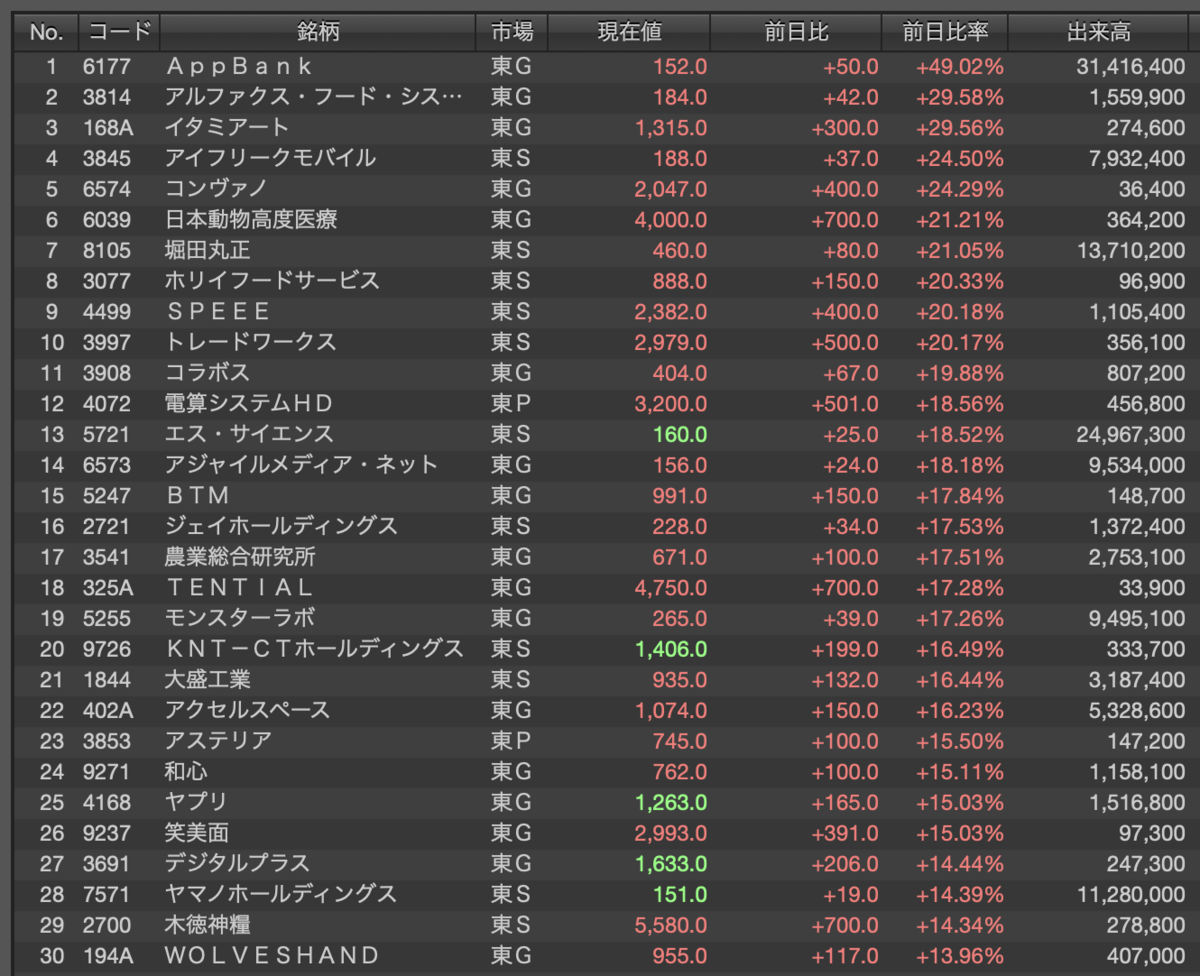
Task: Click rate +16.49% of KNT-CT
Action: (960, 649)
